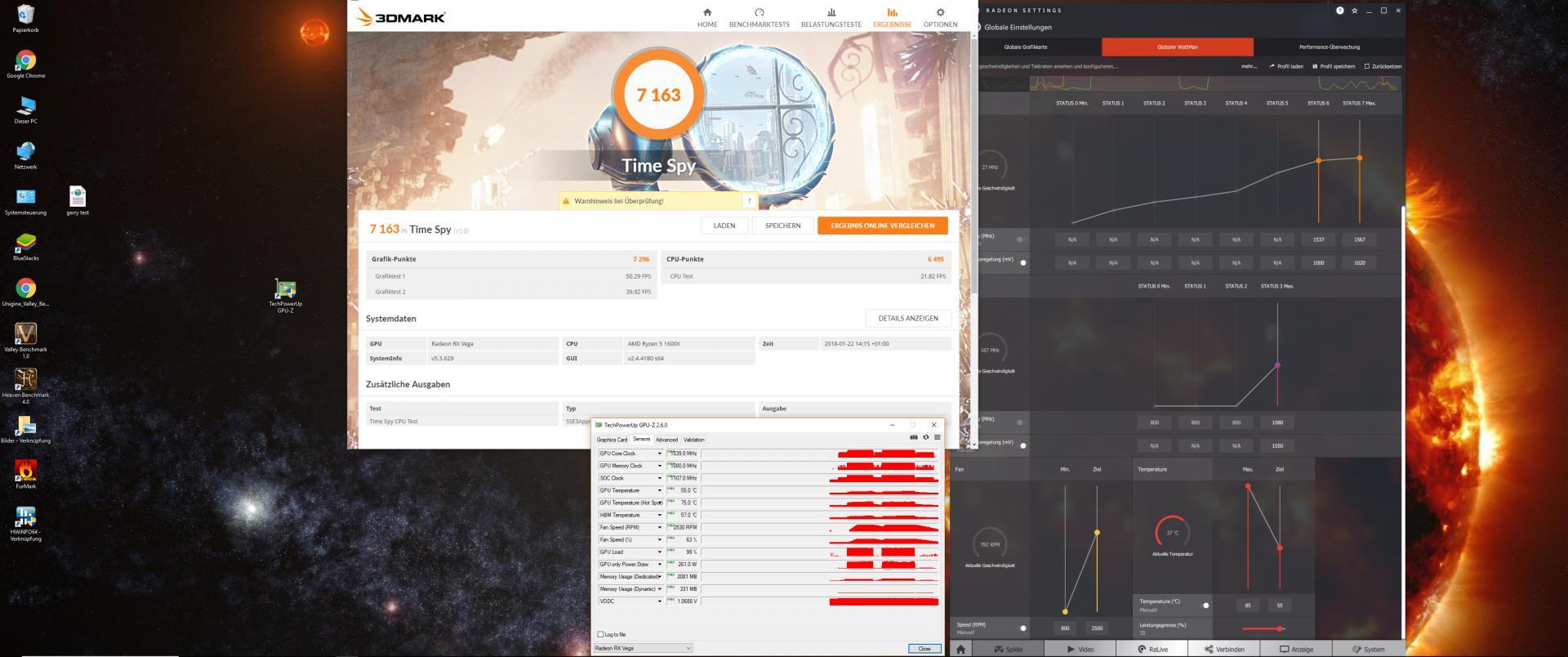Open the Ergebnisse tab in 3DMark
The image size is (1568, 657).
point(892,18)
